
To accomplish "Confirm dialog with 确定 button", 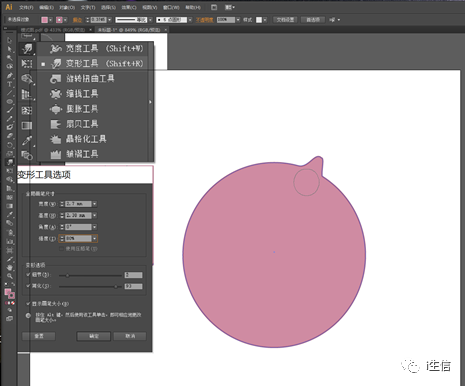I will click(94, 336).
